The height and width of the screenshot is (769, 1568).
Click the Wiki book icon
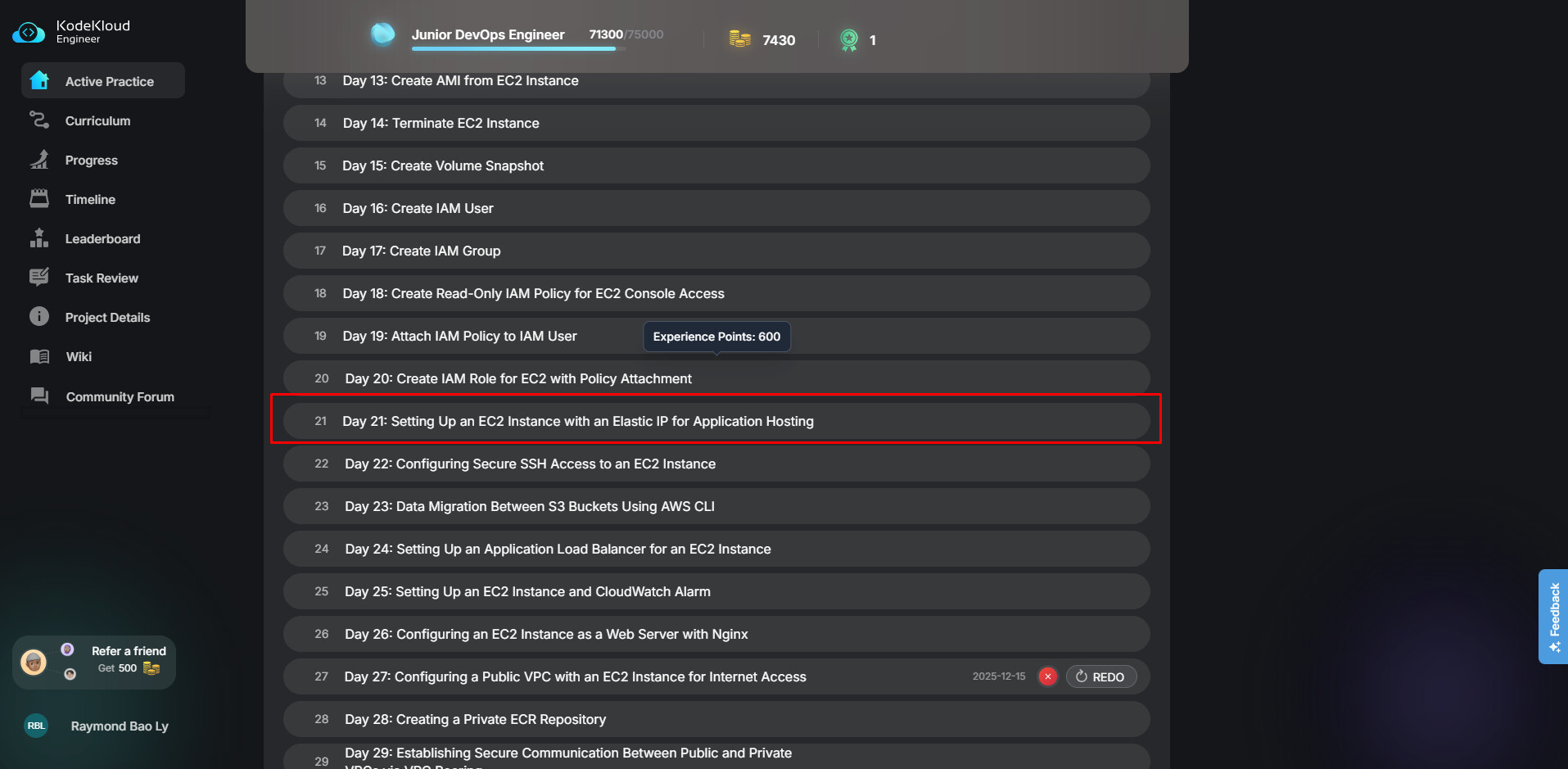(39, 356)
